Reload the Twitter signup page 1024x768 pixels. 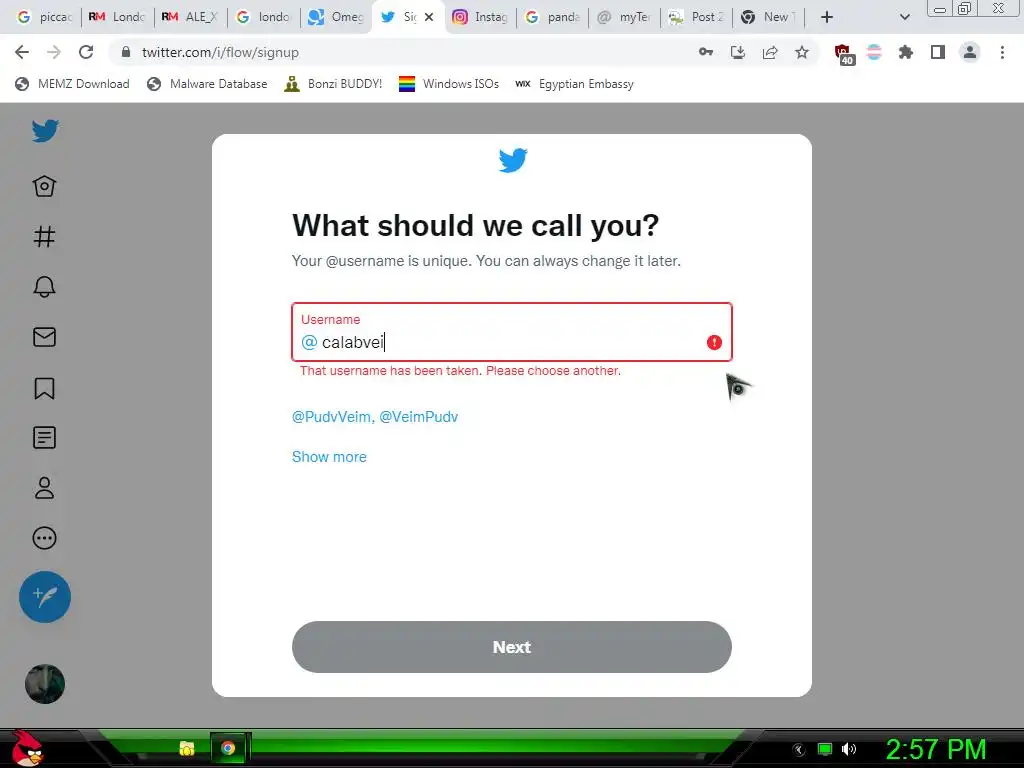tap(86, 52)
